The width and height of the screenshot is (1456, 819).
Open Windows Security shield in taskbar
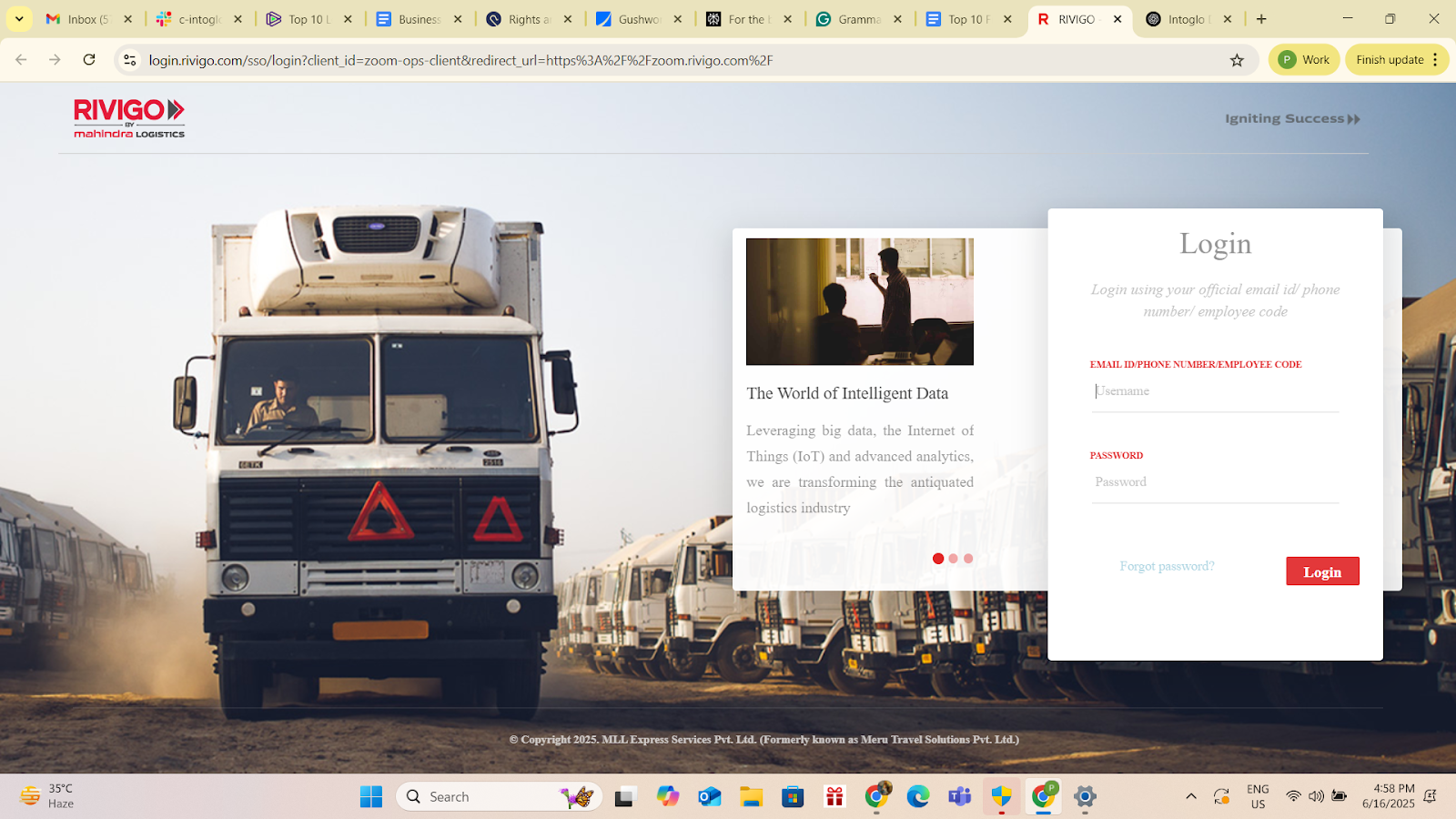(x=1002, y=796)
